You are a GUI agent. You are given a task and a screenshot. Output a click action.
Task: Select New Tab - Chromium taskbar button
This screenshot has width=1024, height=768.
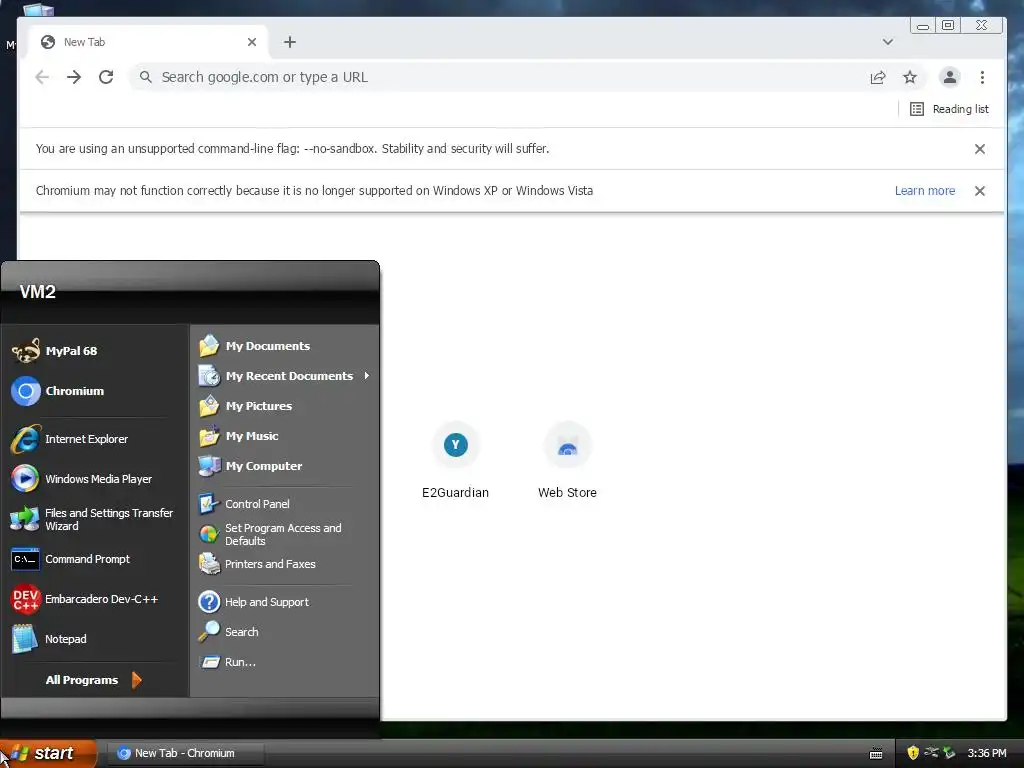coord(185,753)
